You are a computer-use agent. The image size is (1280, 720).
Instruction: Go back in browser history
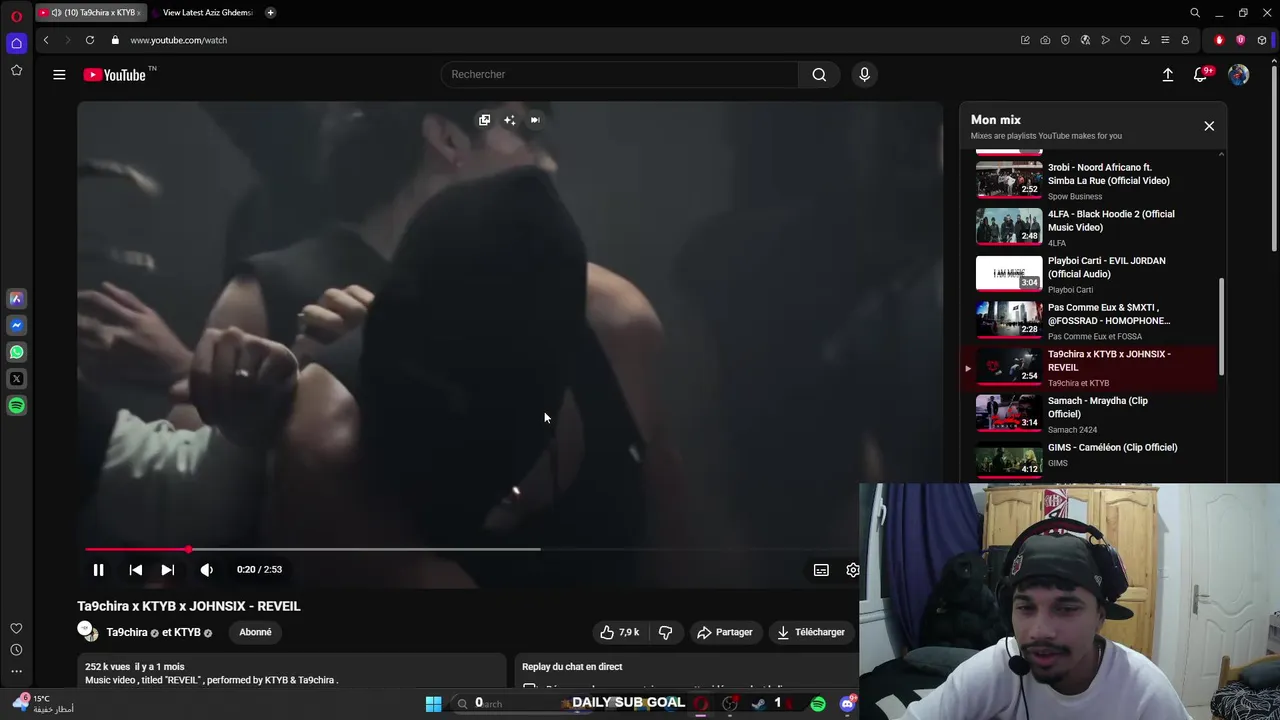(46, 40)
